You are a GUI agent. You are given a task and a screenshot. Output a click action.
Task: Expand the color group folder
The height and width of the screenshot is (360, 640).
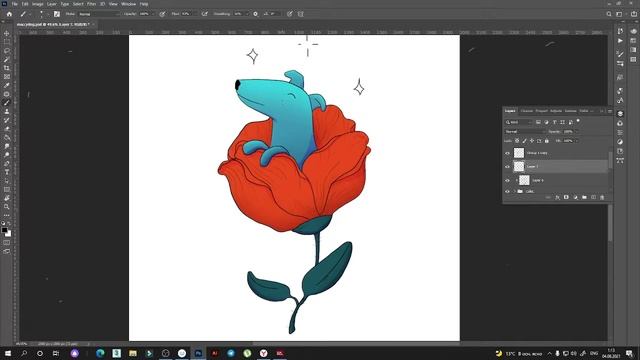[514, 191]
